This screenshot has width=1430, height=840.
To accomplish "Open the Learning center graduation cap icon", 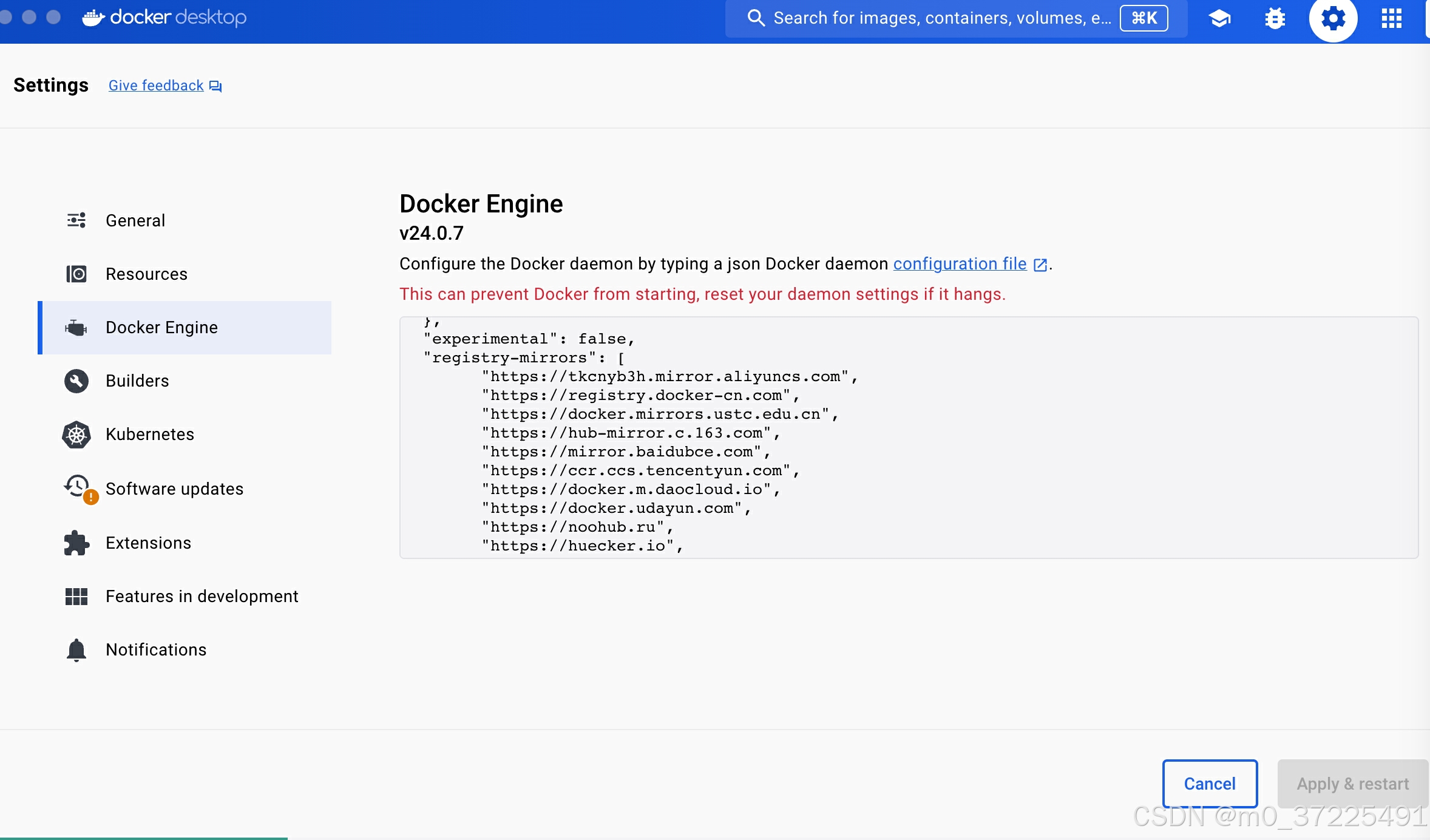I will pyautogui.click(x=1219, y=18).
